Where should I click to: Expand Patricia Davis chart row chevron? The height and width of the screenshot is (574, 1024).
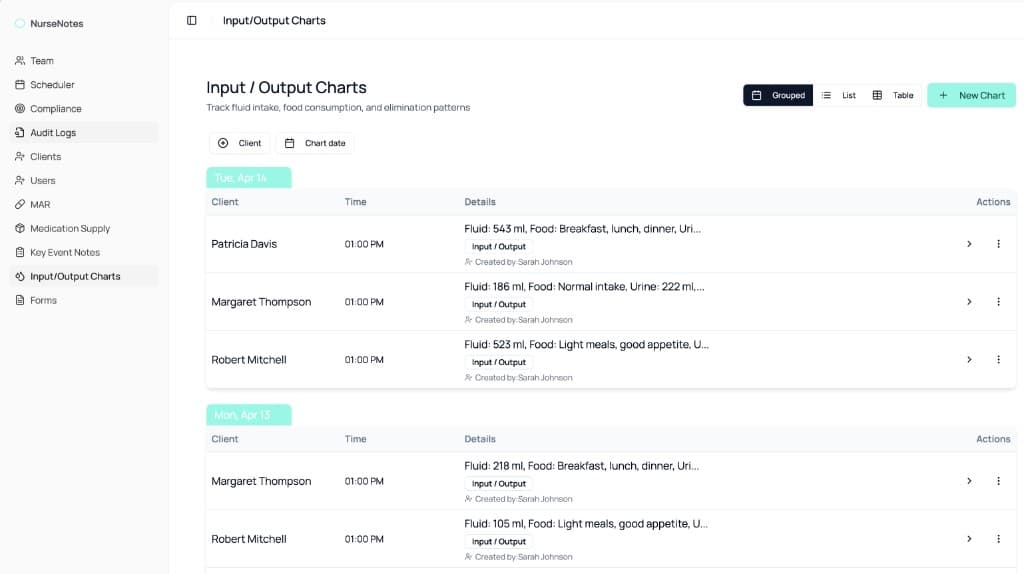[x=969, y=244]
